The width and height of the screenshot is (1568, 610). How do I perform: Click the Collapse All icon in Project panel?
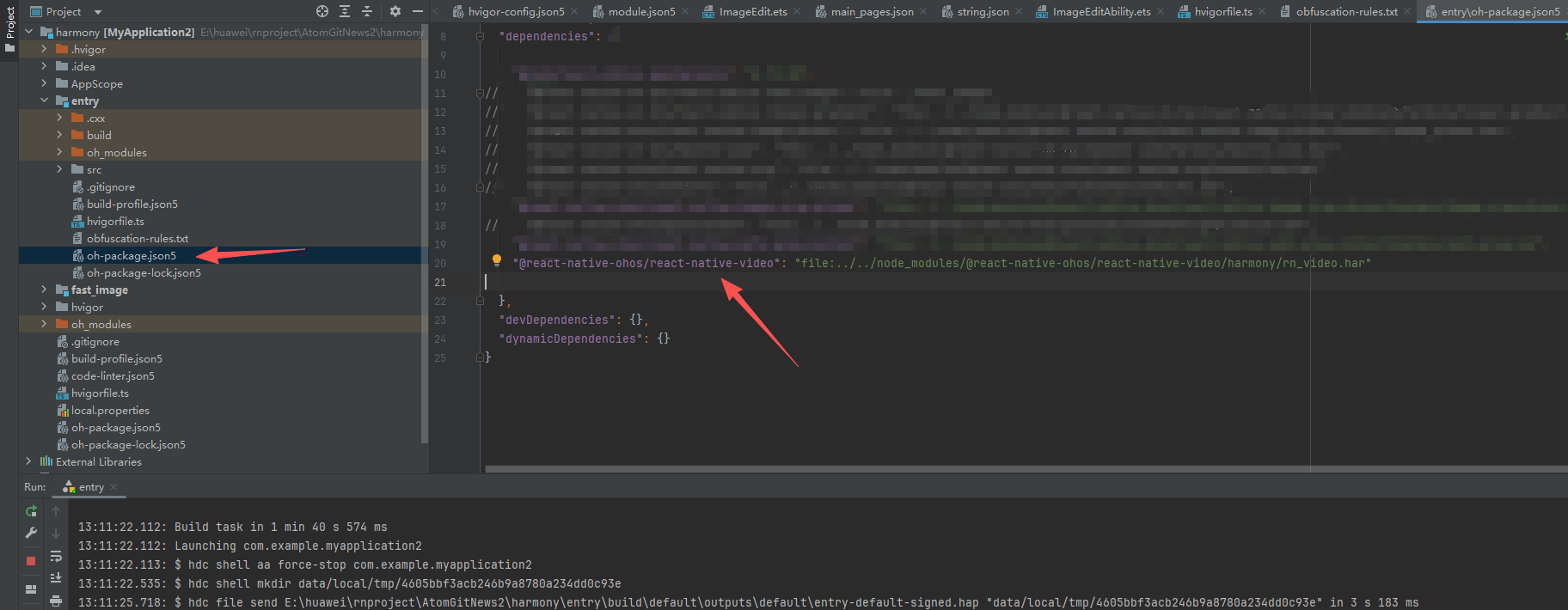367,11
